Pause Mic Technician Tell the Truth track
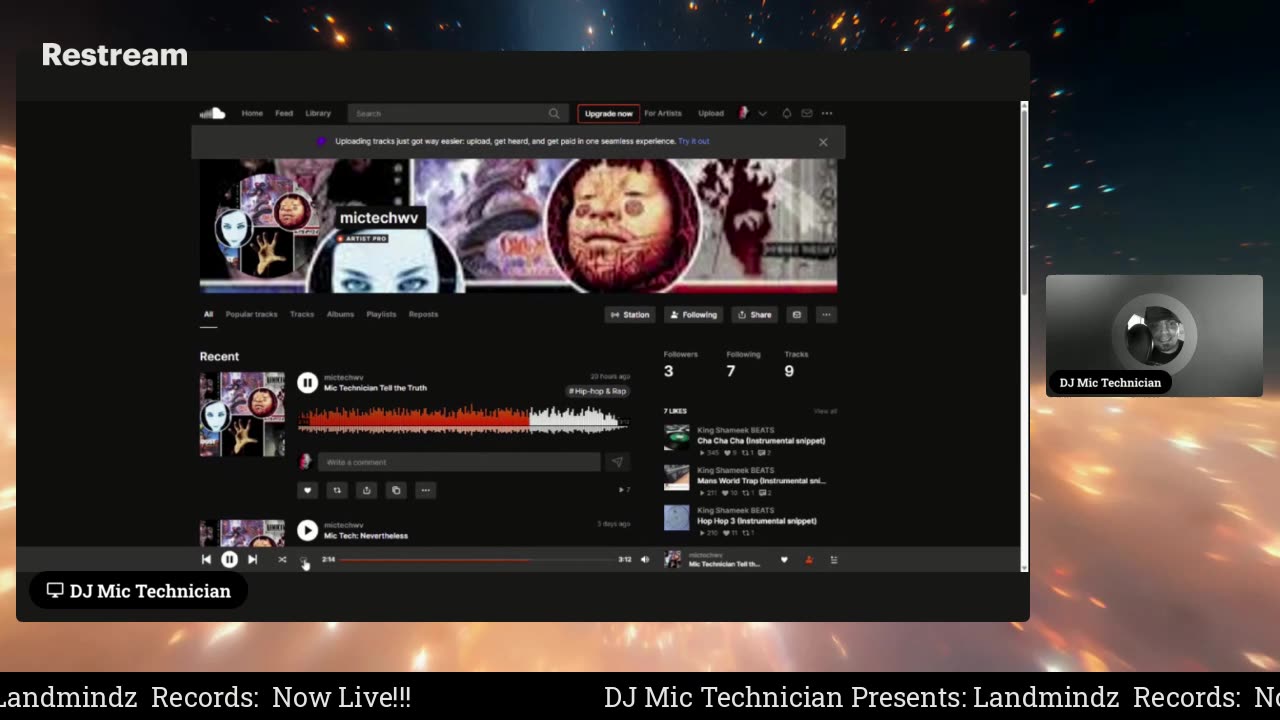The height and width of the screenshot is (720, 1280). tap(307, 382)
